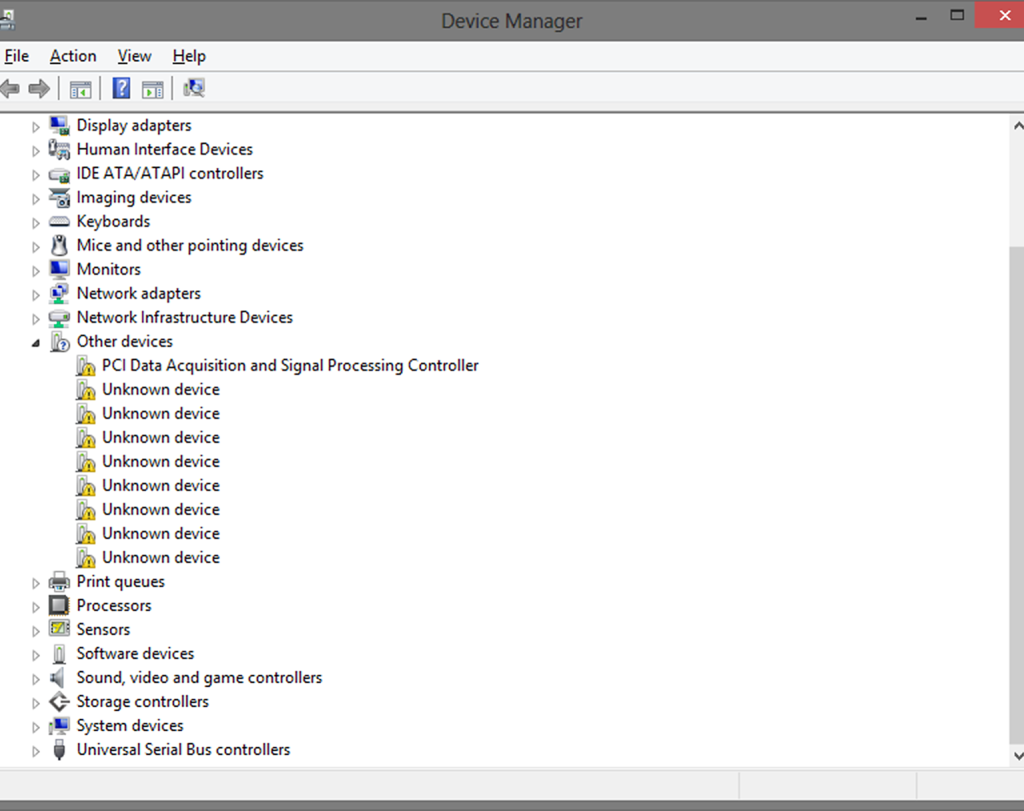
Task: Expand the Display adapters node
Action: coord(36,127)
